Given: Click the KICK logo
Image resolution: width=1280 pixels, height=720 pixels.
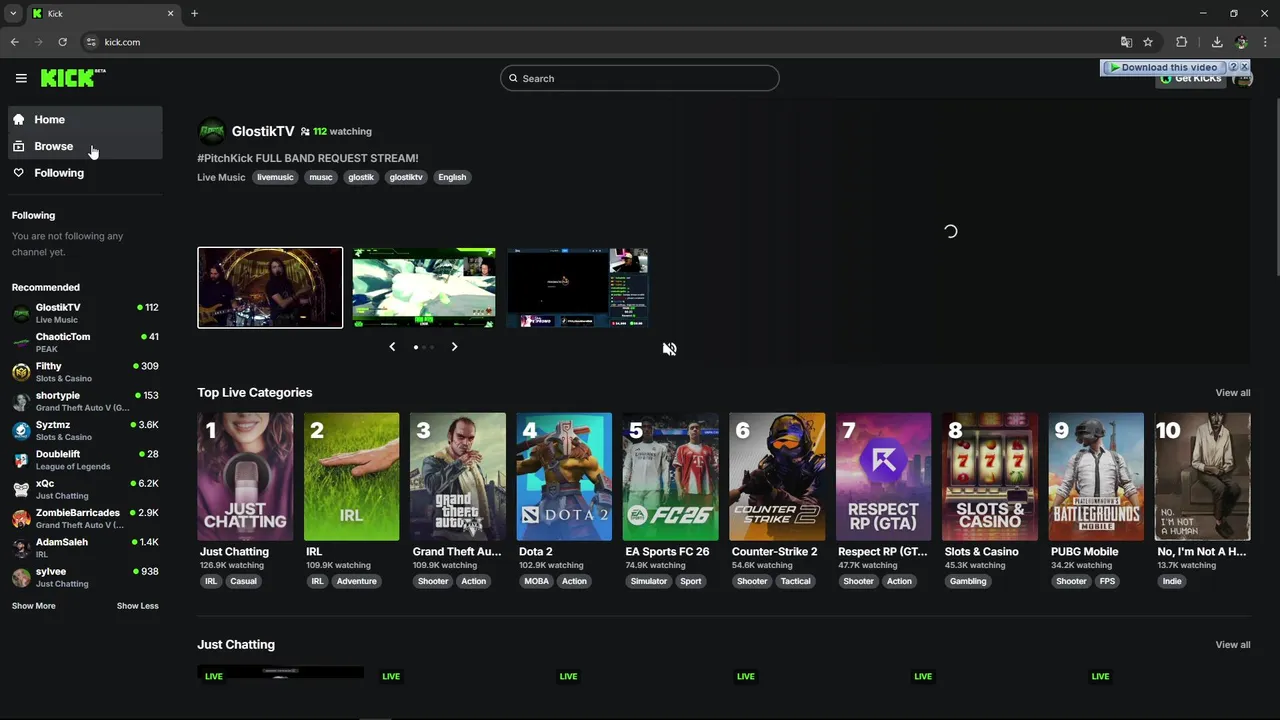Looking at the screenshot, I should click(x=73, y=78).
